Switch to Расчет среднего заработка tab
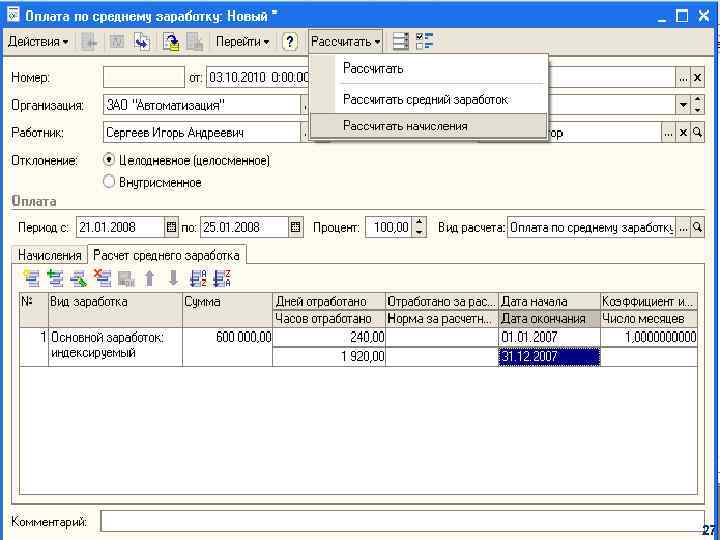 coord(166,255)
